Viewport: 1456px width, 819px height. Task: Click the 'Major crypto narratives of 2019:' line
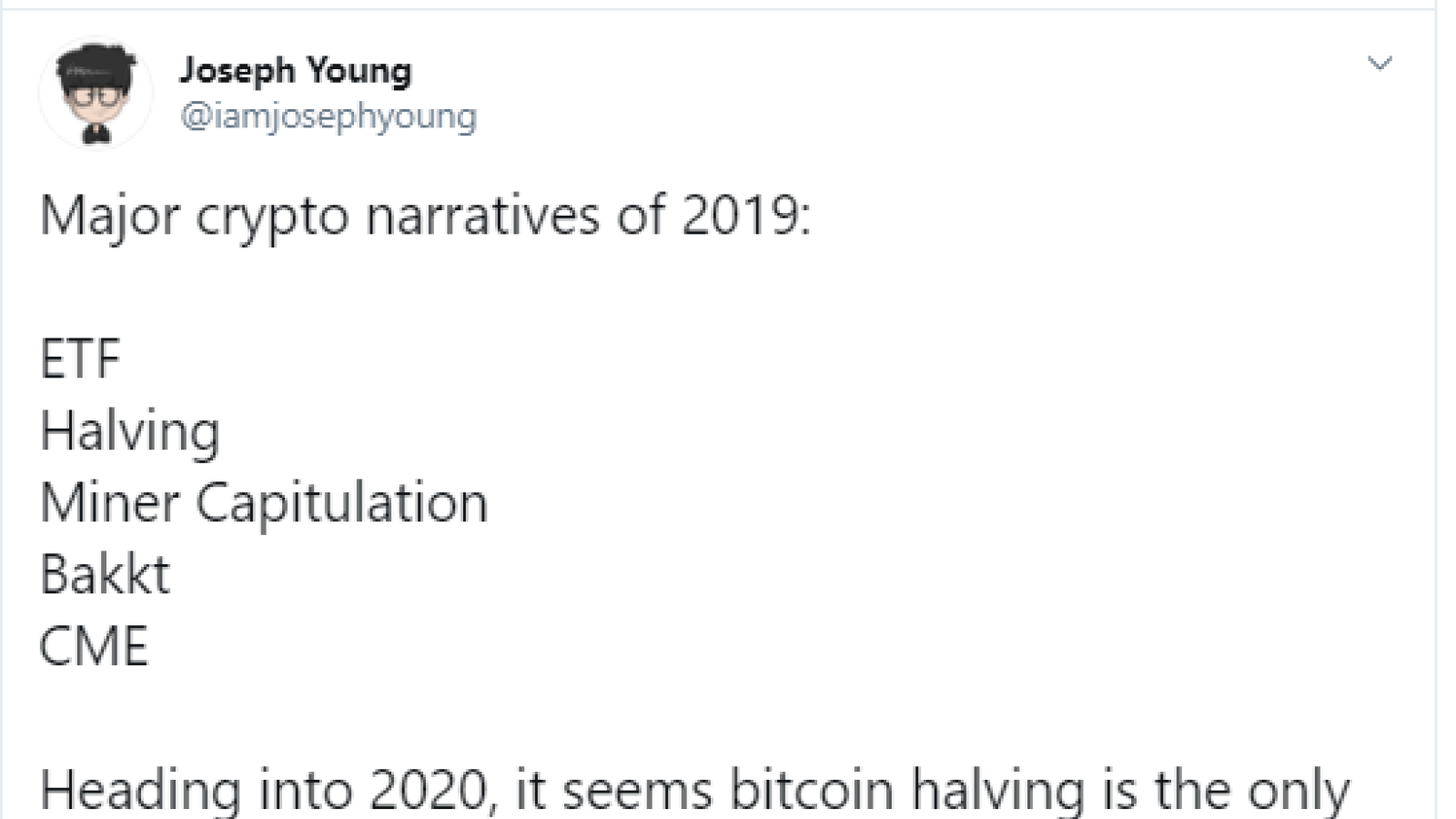(425, 218)
